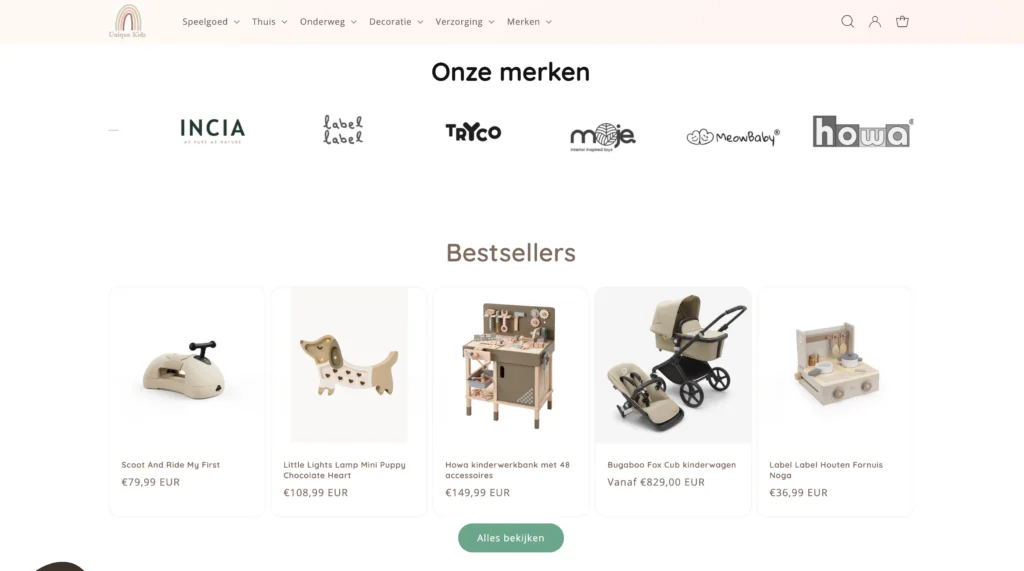Click the Unique Kids rainbow logo
The width and height of the screenshot is (1024, 571).
coord(127,22)
